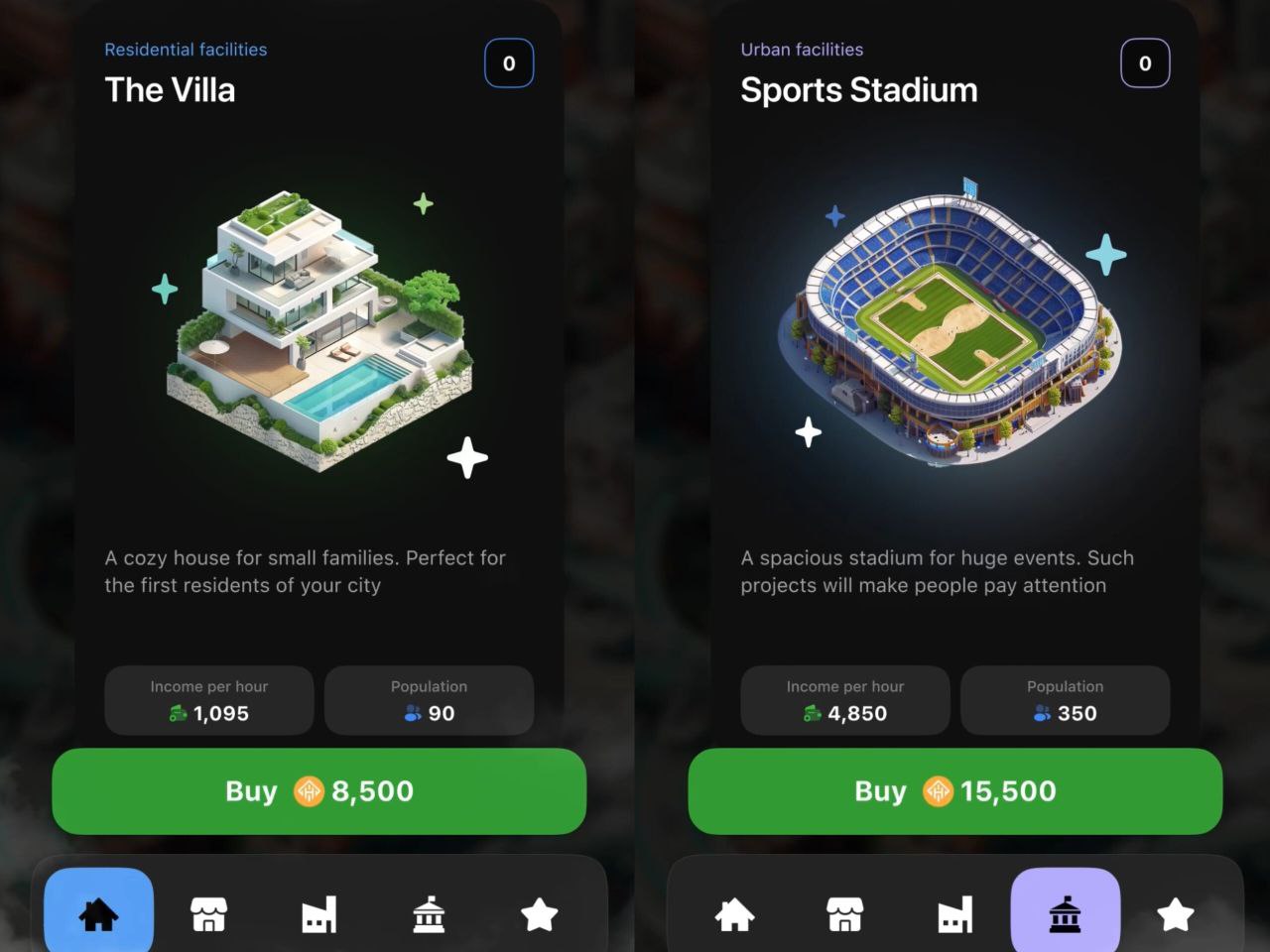Buy The Villa for 8,500
Image resolution: width=1270 pixels, height=952 pixels.
pos(318,790)
